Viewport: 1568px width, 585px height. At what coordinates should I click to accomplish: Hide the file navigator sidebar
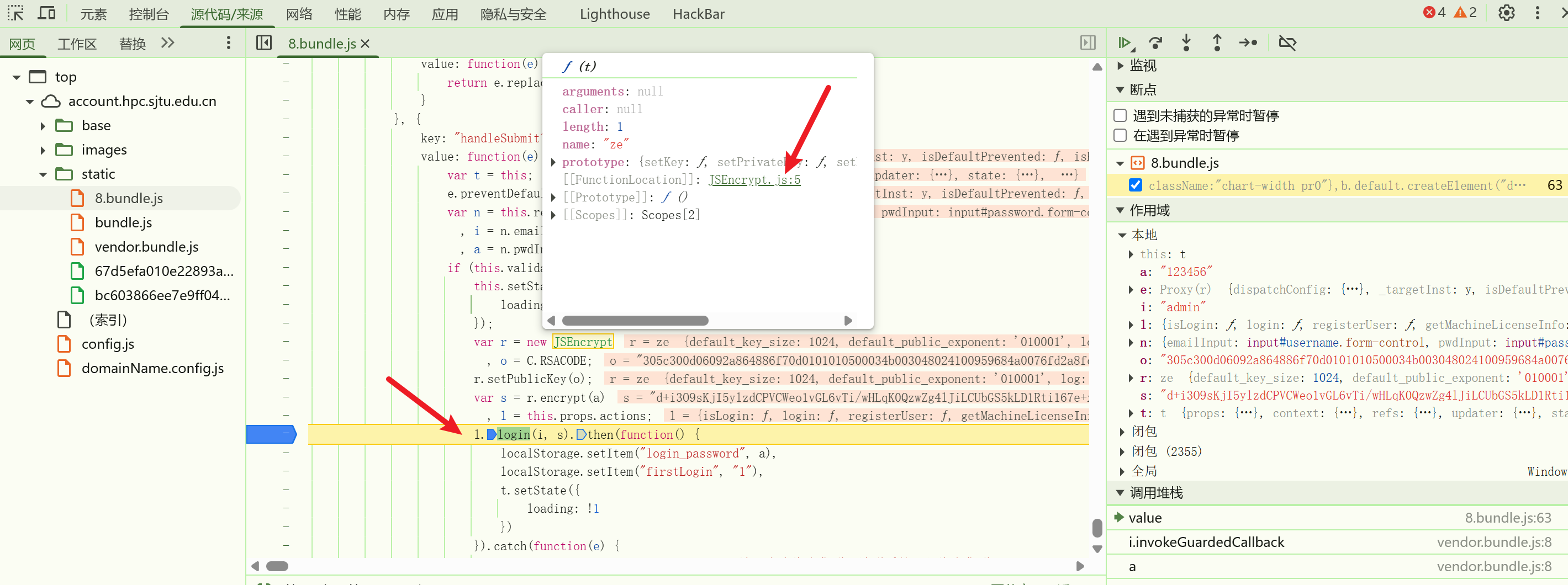click(x=263, y=43)
